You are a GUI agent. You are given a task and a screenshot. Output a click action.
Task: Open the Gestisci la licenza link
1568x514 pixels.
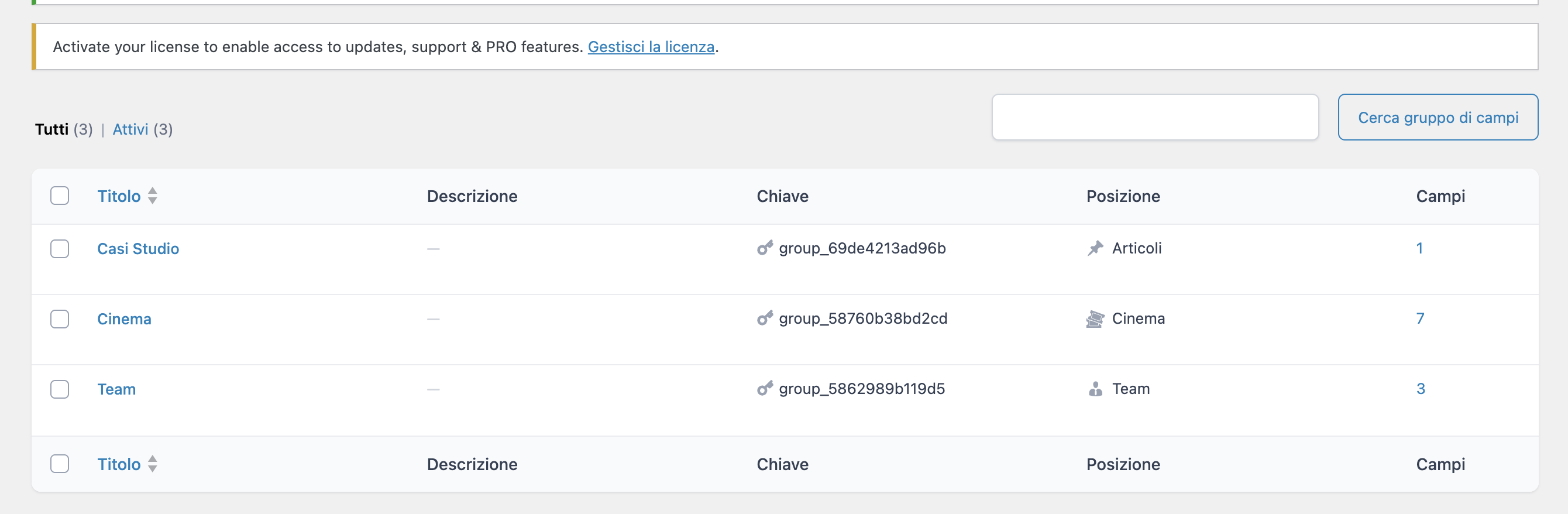tap(651, 47)
